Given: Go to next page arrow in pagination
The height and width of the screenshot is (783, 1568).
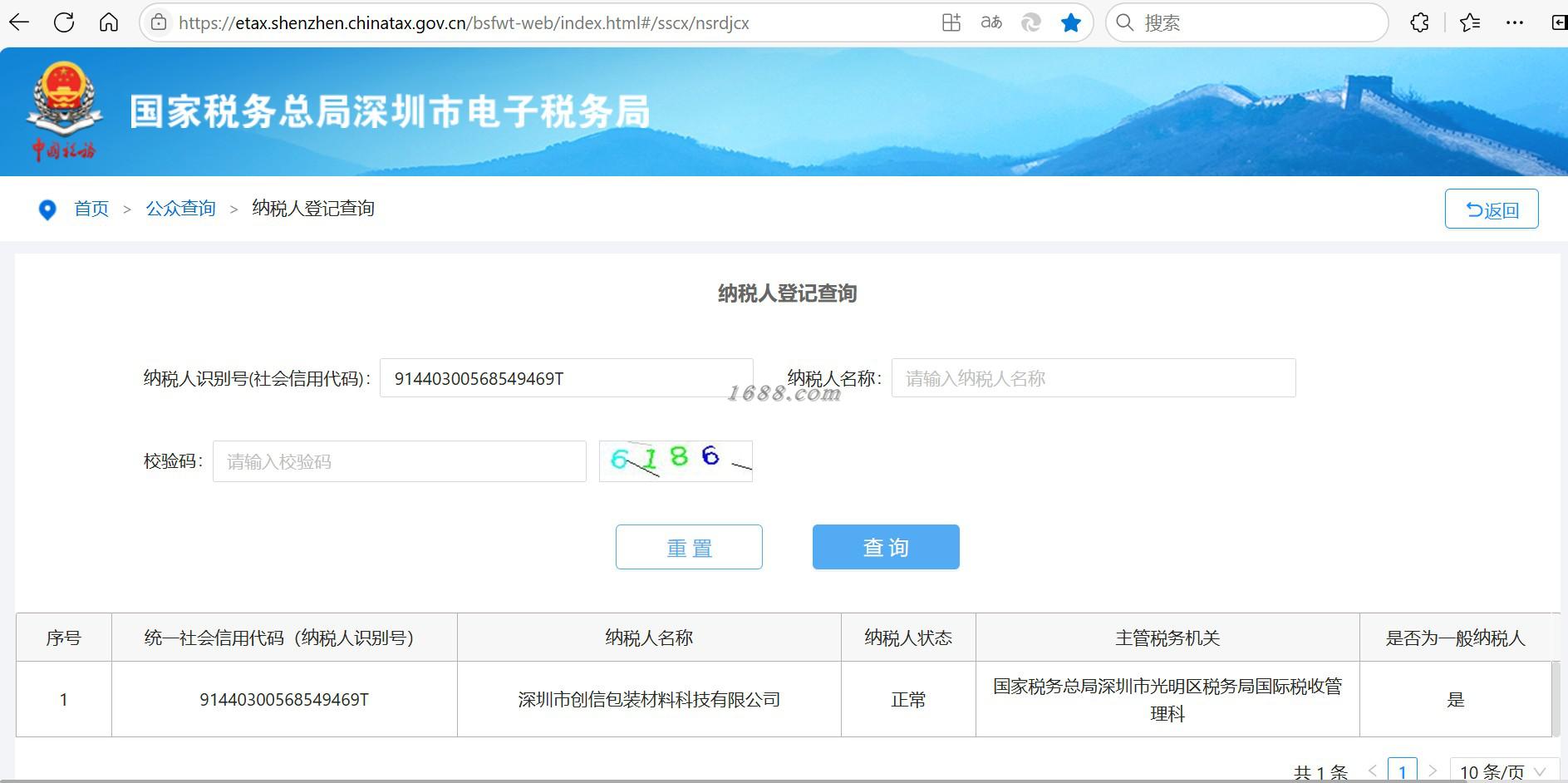Looking at the screenshot, I should 1433,771.
